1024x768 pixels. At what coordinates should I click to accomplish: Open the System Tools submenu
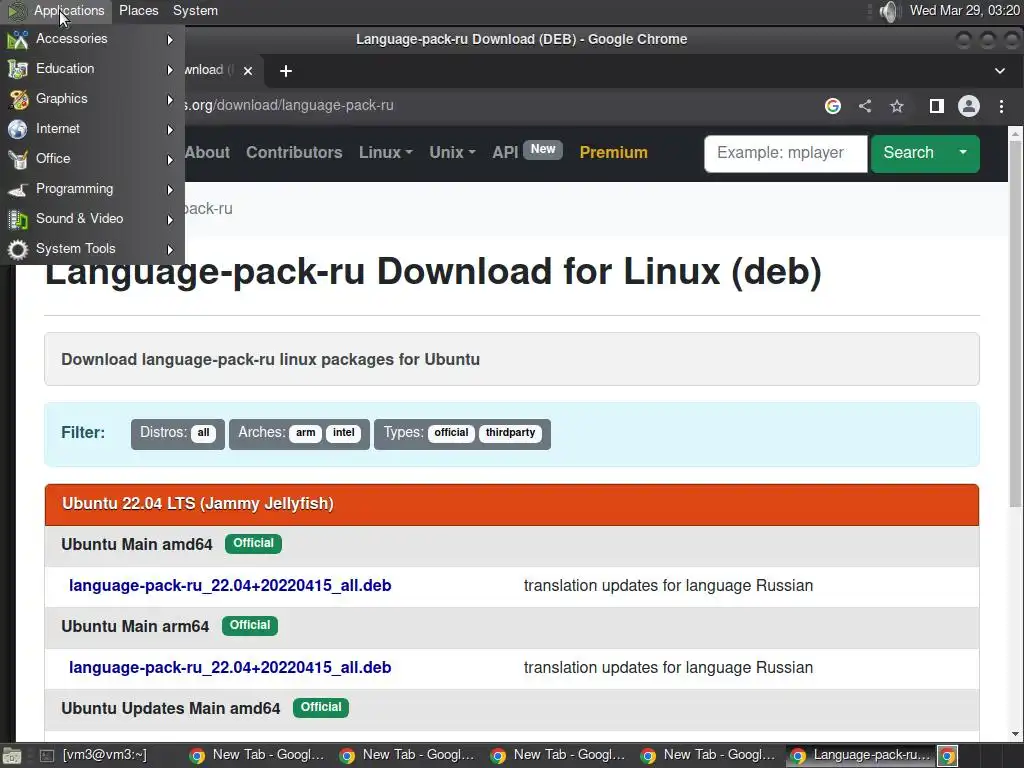pyautogui.click(x=91, y=249)
